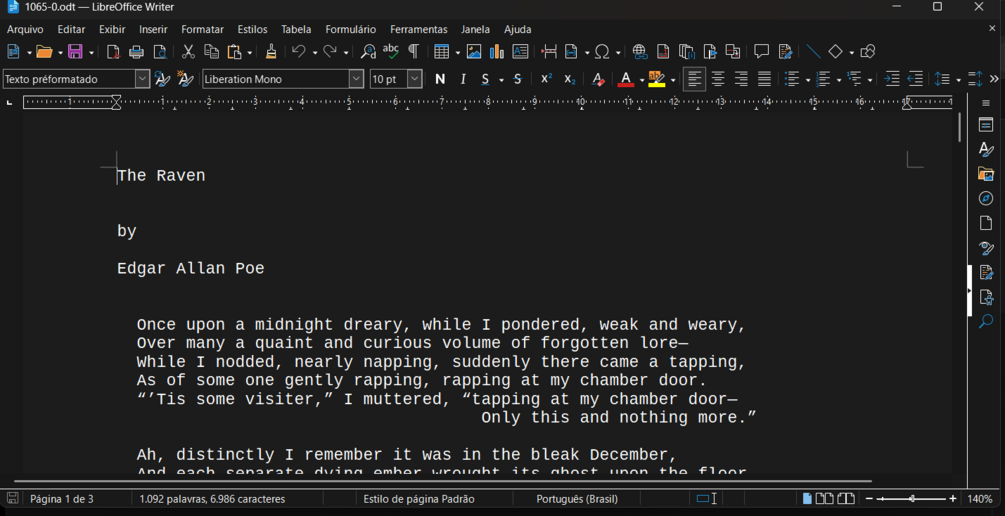This screenshot has height=516, width=1005.
Task: Export directly as PDF
Action: pyautogui.click(x=113, y=52)
